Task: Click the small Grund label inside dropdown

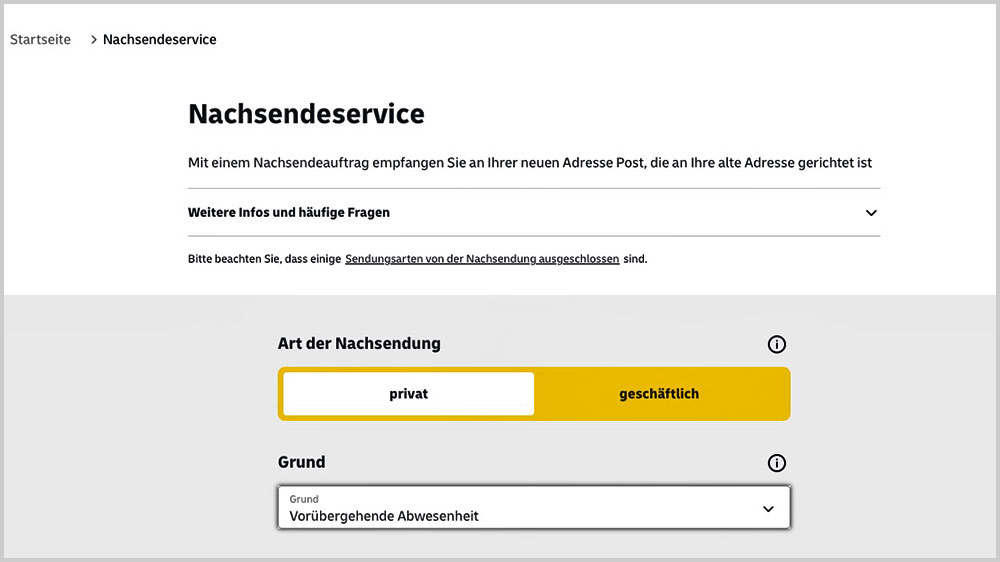Action: coord(304,499)
